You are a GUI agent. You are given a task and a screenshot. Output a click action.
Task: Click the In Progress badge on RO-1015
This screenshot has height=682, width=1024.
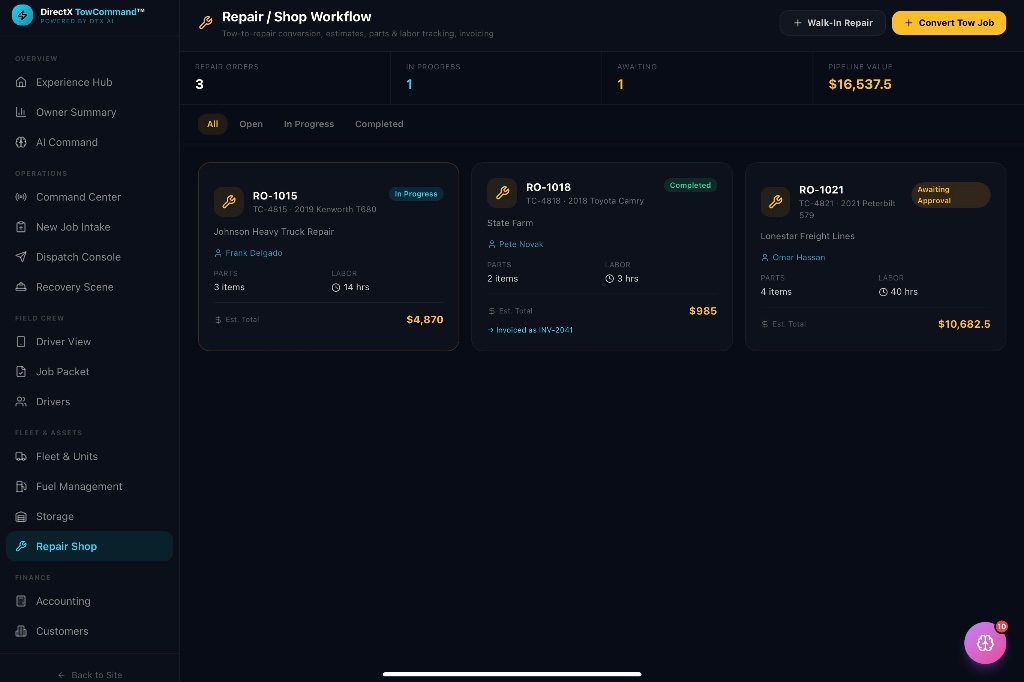[416, 194]
